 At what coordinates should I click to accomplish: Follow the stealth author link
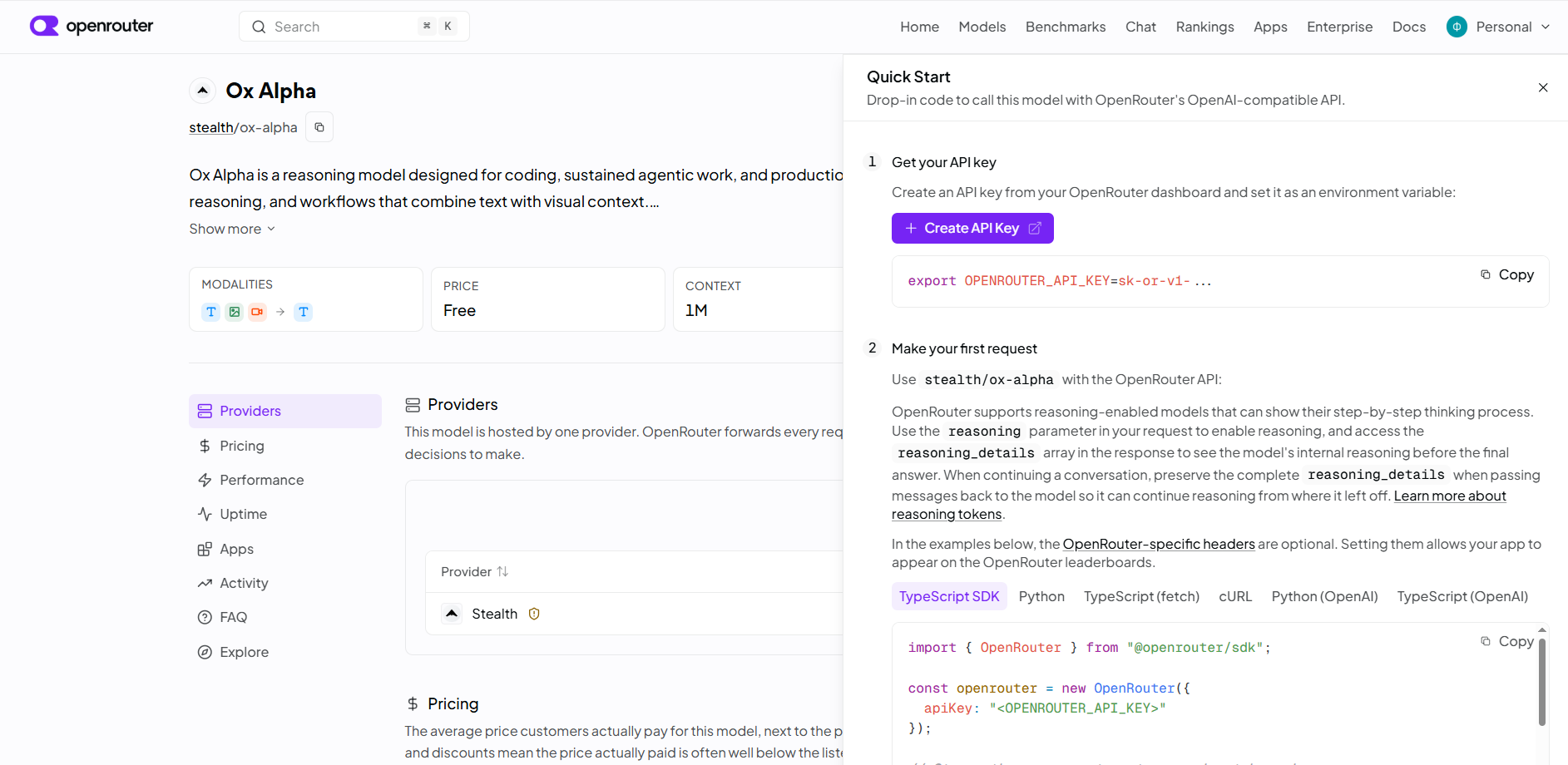(x=211, y=127)
